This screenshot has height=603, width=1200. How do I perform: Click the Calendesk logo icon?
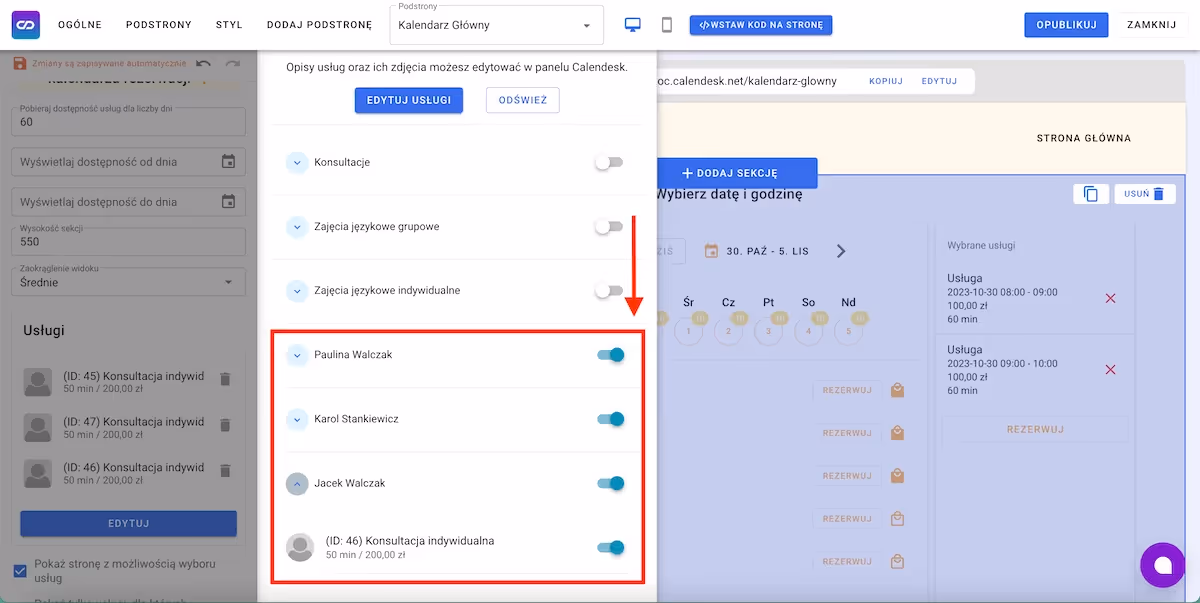(x=25, y=25)
